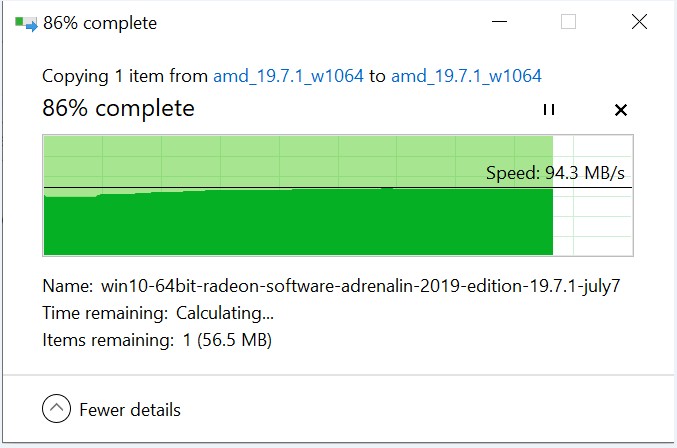Screen dimensions: 677x448
Task: Click the large 86% complete heading
Action: tap(118, 108)
